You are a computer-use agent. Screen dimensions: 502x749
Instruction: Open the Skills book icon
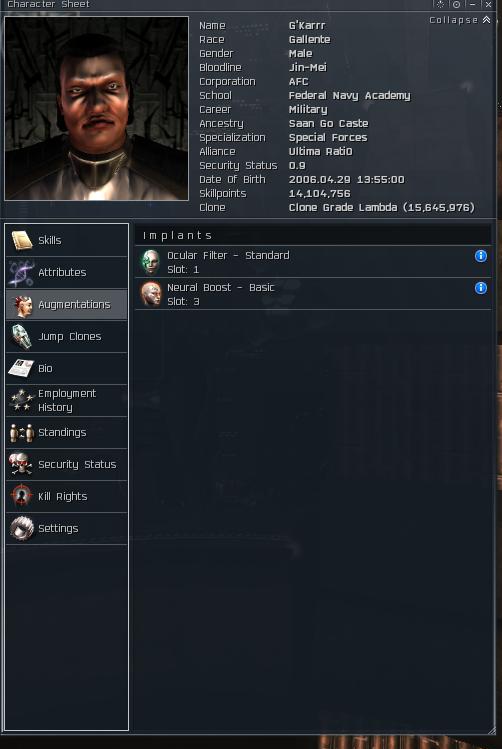pyautogui.click(x=21, y=240)
